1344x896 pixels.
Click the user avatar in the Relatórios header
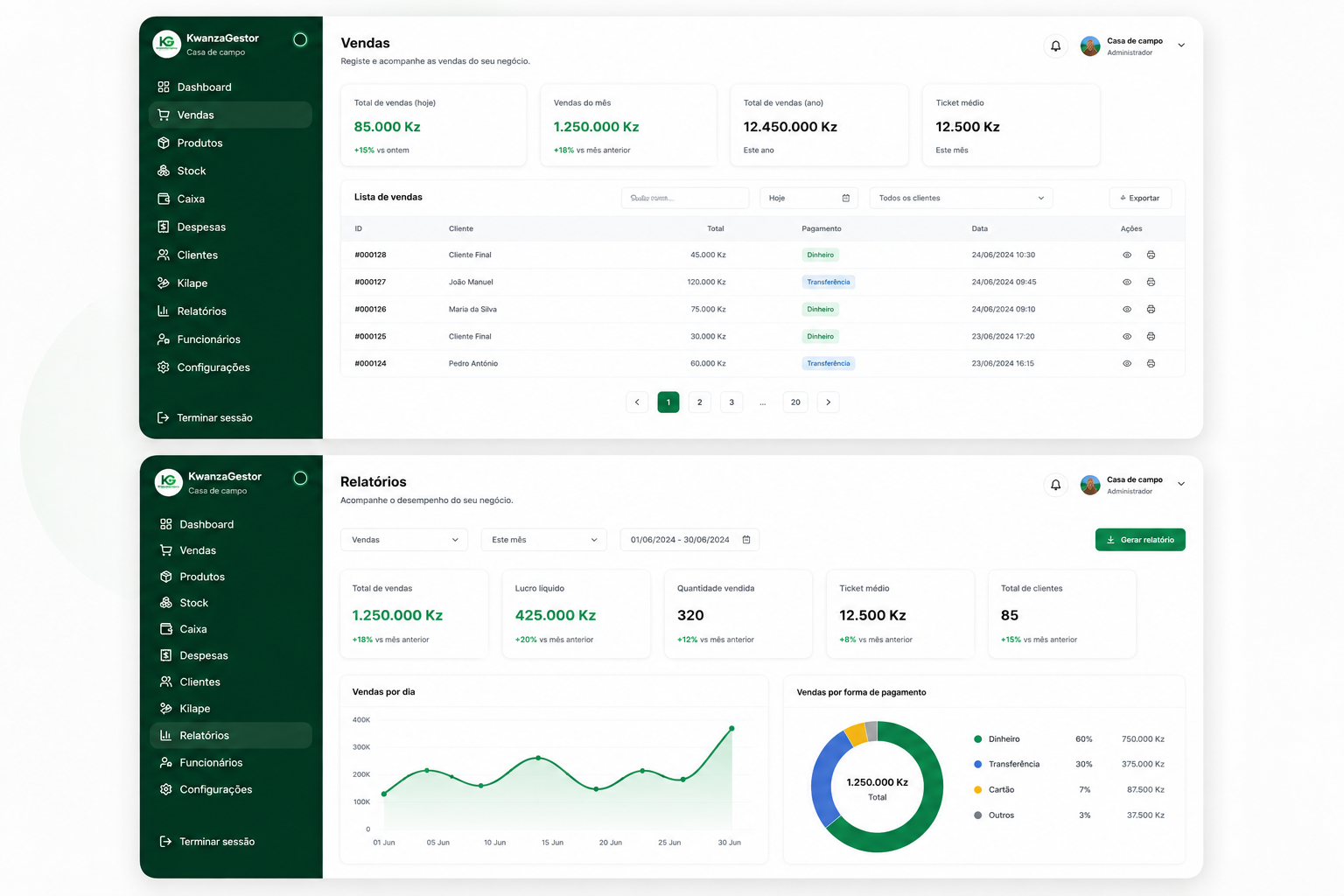[x=1090, y=485]
